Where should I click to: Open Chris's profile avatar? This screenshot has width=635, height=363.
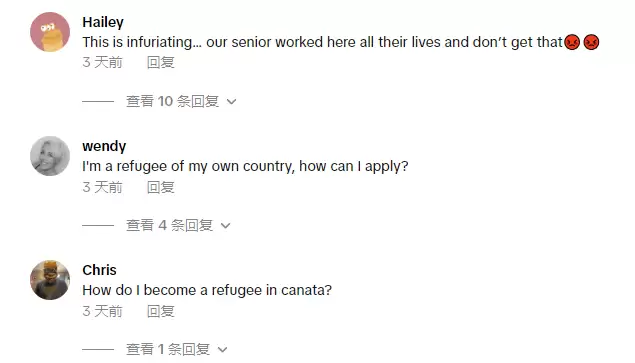coord(50,280)
